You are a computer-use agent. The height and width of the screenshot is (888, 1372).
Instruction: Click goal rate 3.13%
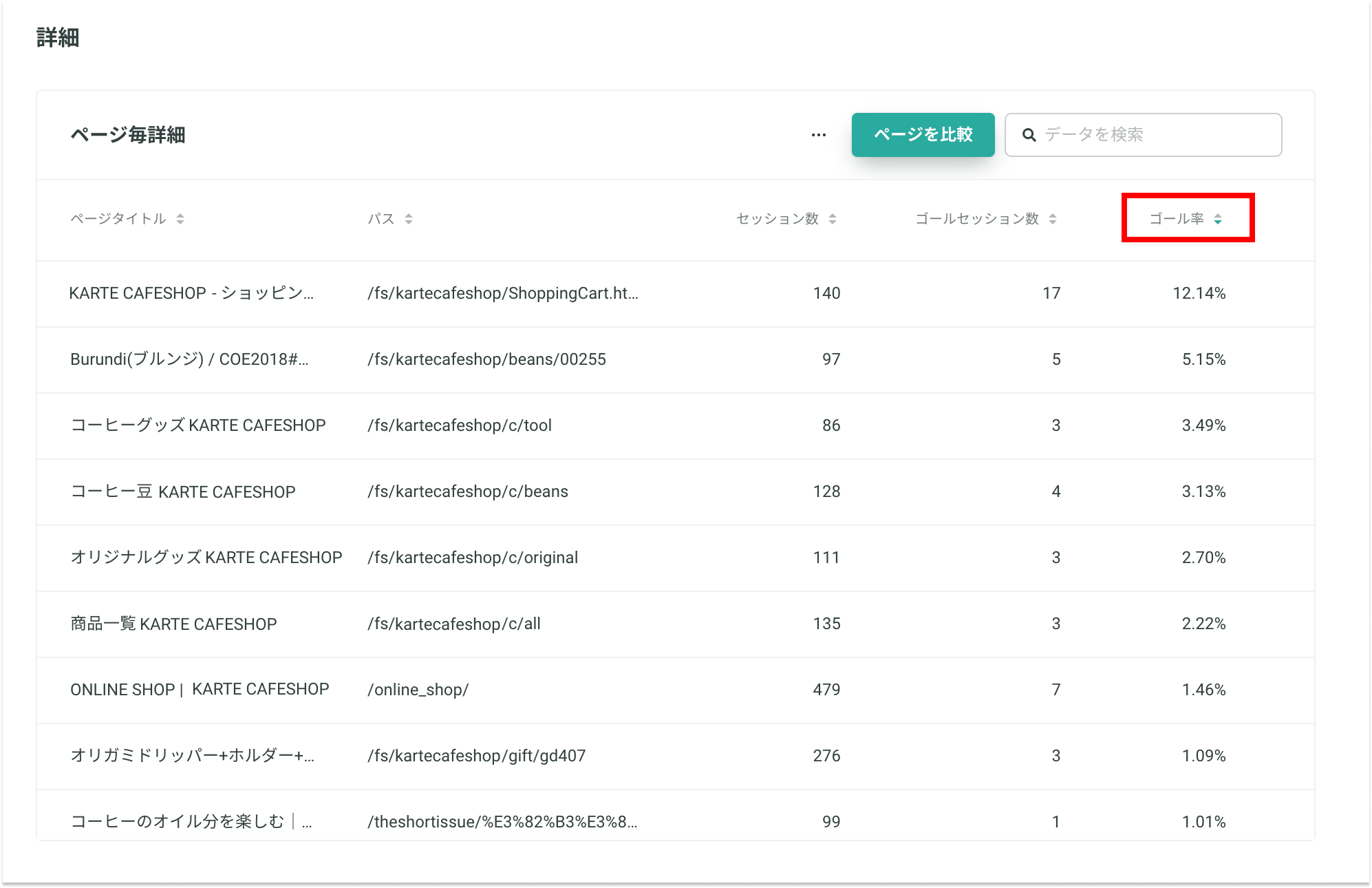pyautogui.click(x=1204, y=491)
